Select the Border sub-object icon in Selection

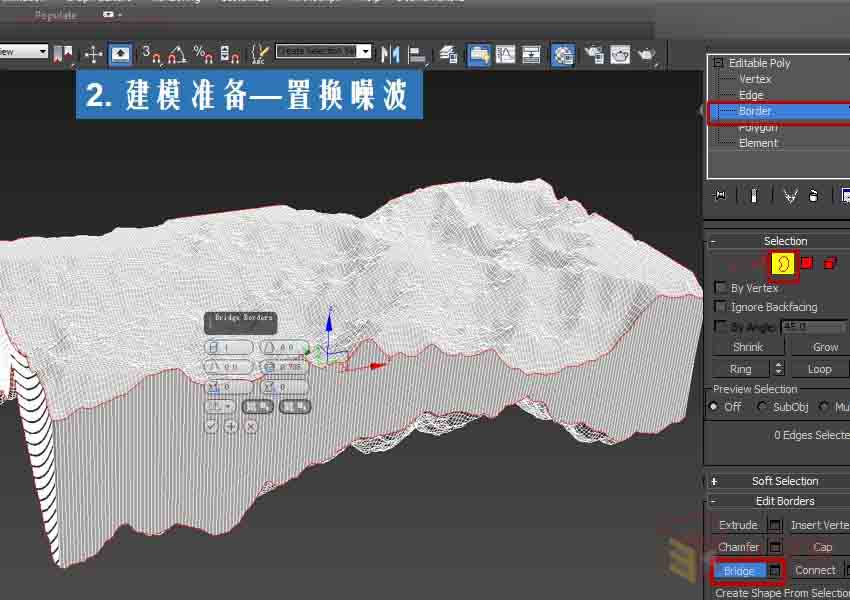[783, 263]
